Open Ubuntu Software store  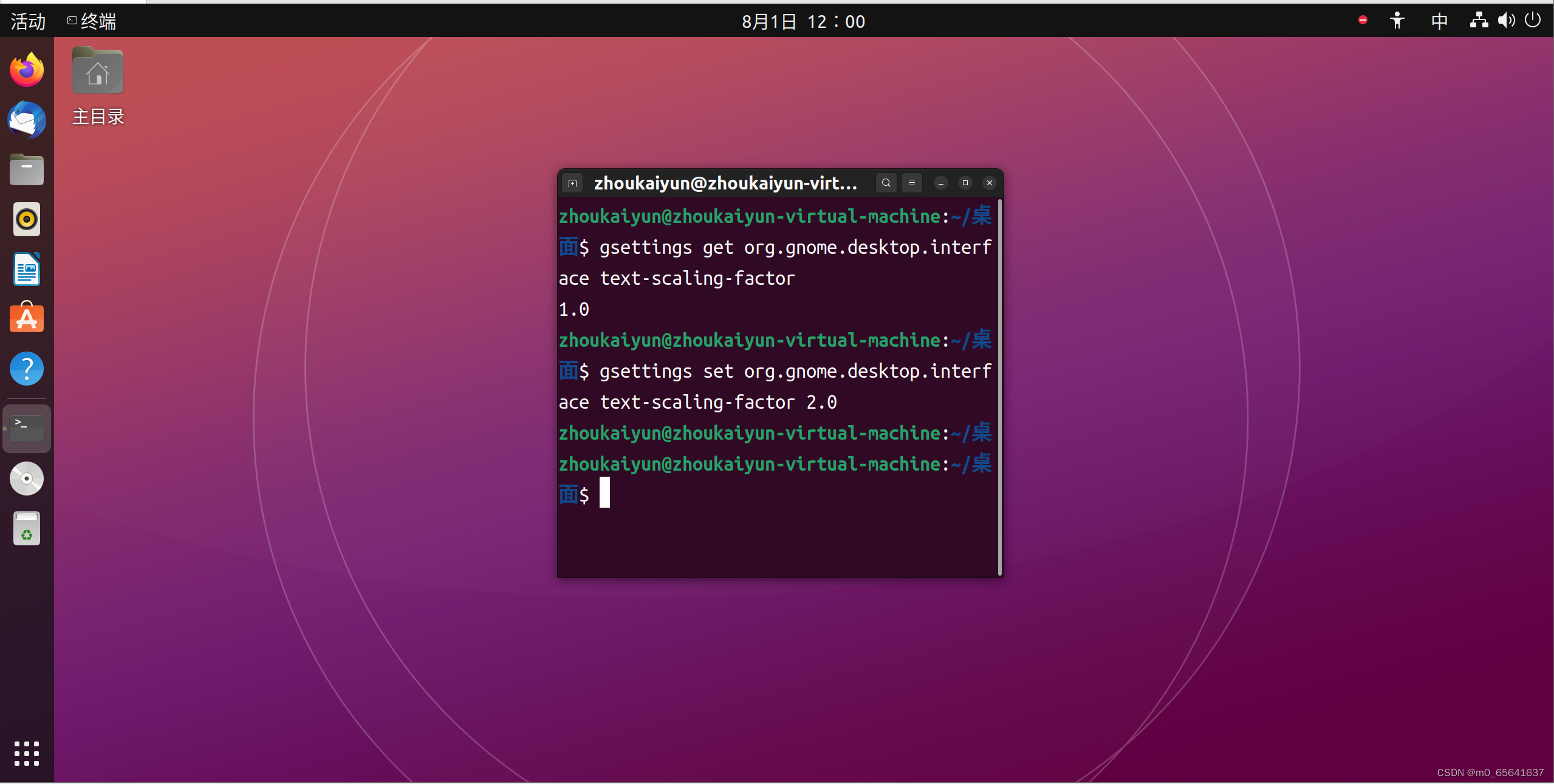coord(27,318)
